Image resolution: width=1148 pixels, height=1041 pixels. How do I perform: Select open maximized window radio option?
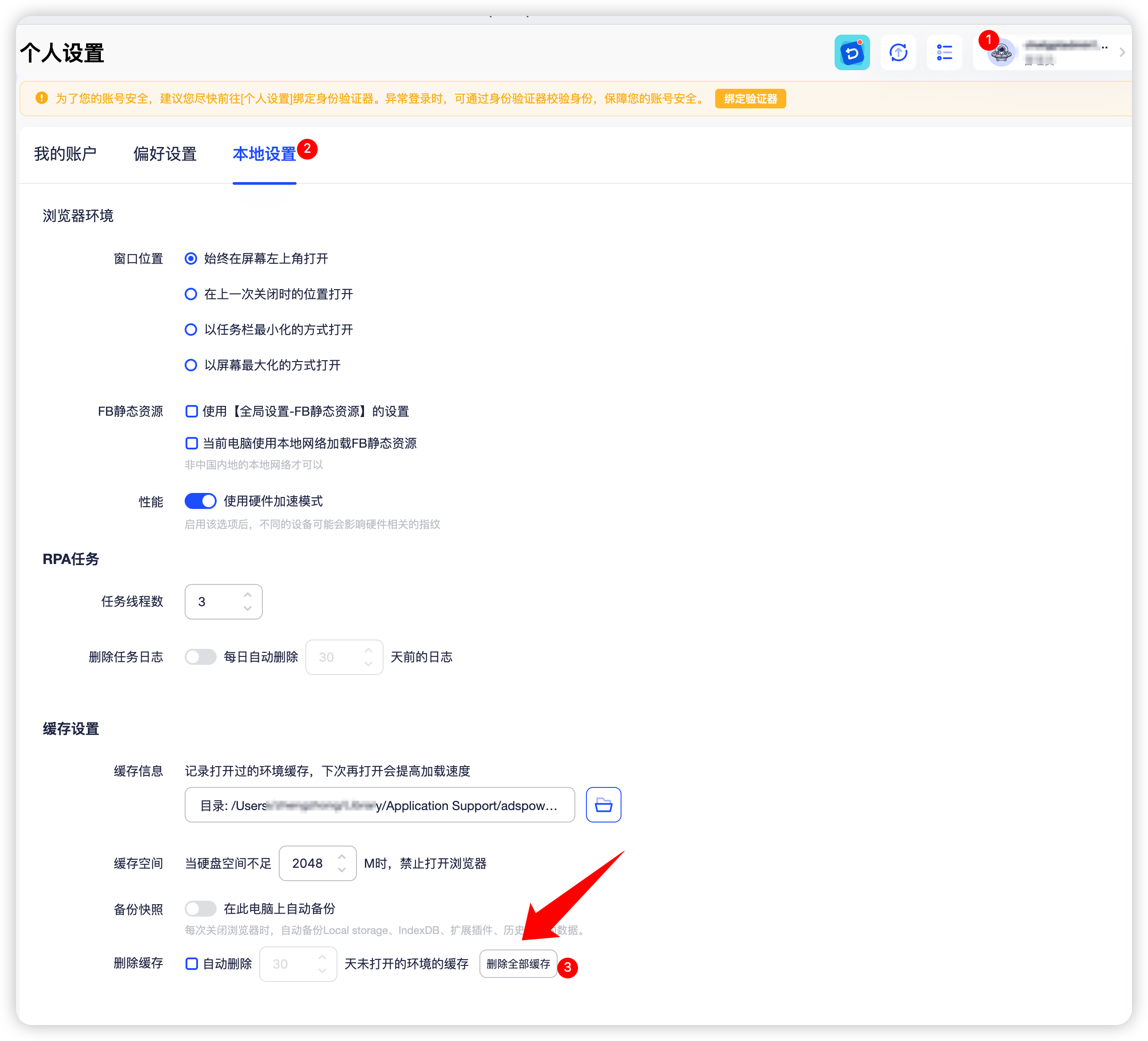(x=191, y=365)
